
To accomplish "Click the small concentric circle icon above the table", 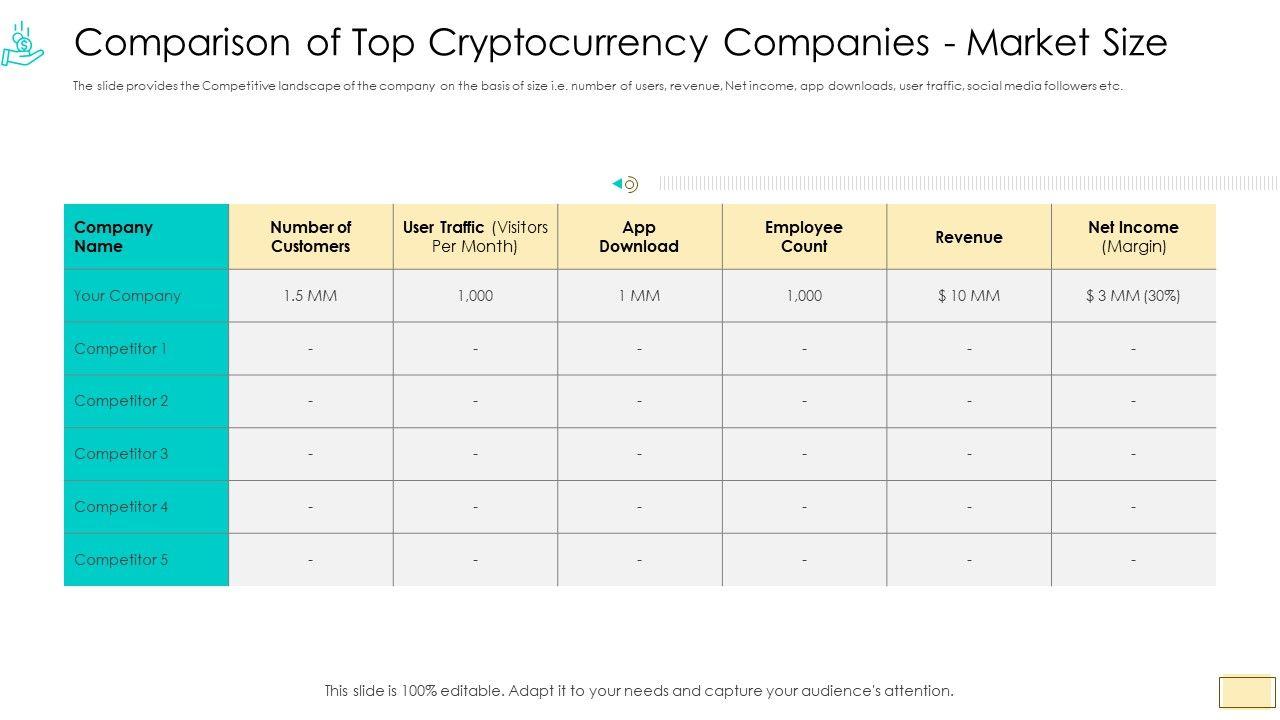I will [x=631, y=184].
